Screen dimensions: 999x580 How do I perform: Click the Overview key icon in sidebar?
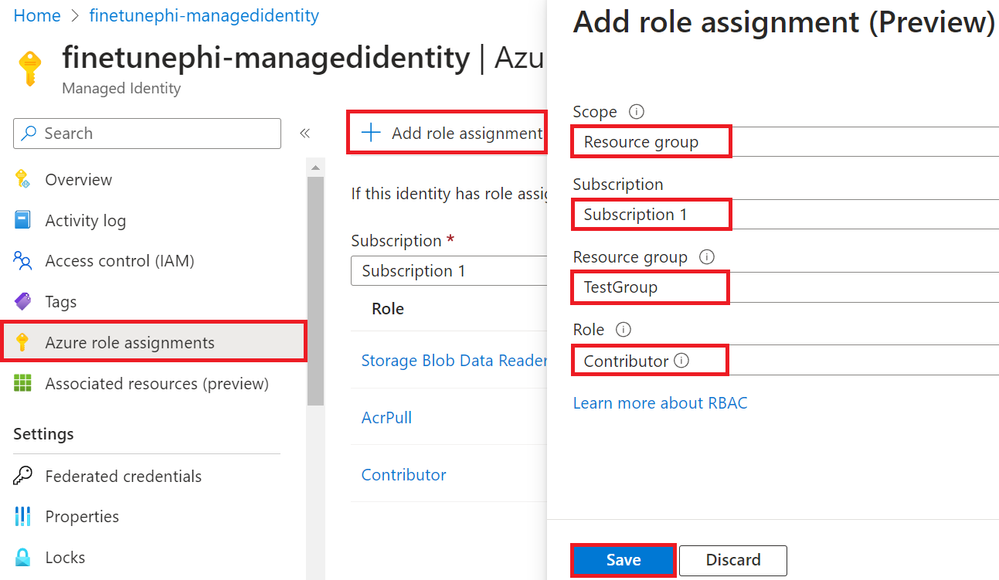22,180
